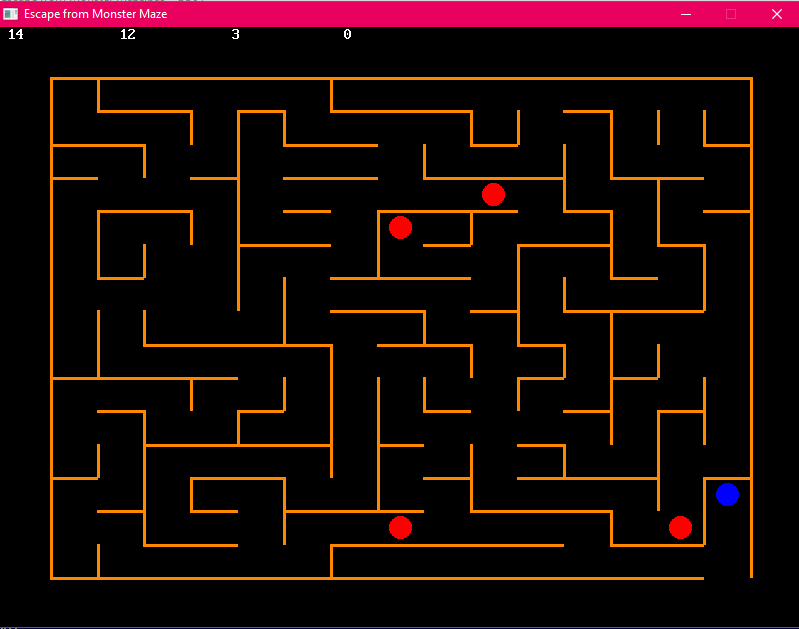Click the red monster just left of topmost monster
This screenshot has width=799, height=629.
(400, 227)
